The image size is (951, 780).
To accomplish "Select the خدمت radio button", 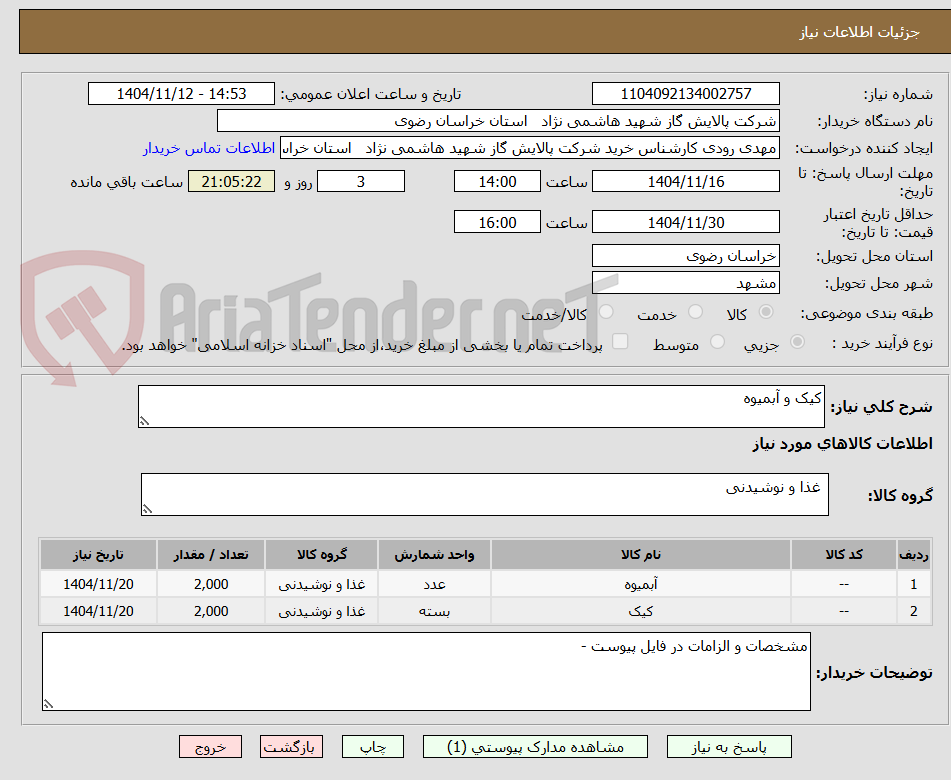I will pos(696,312).
